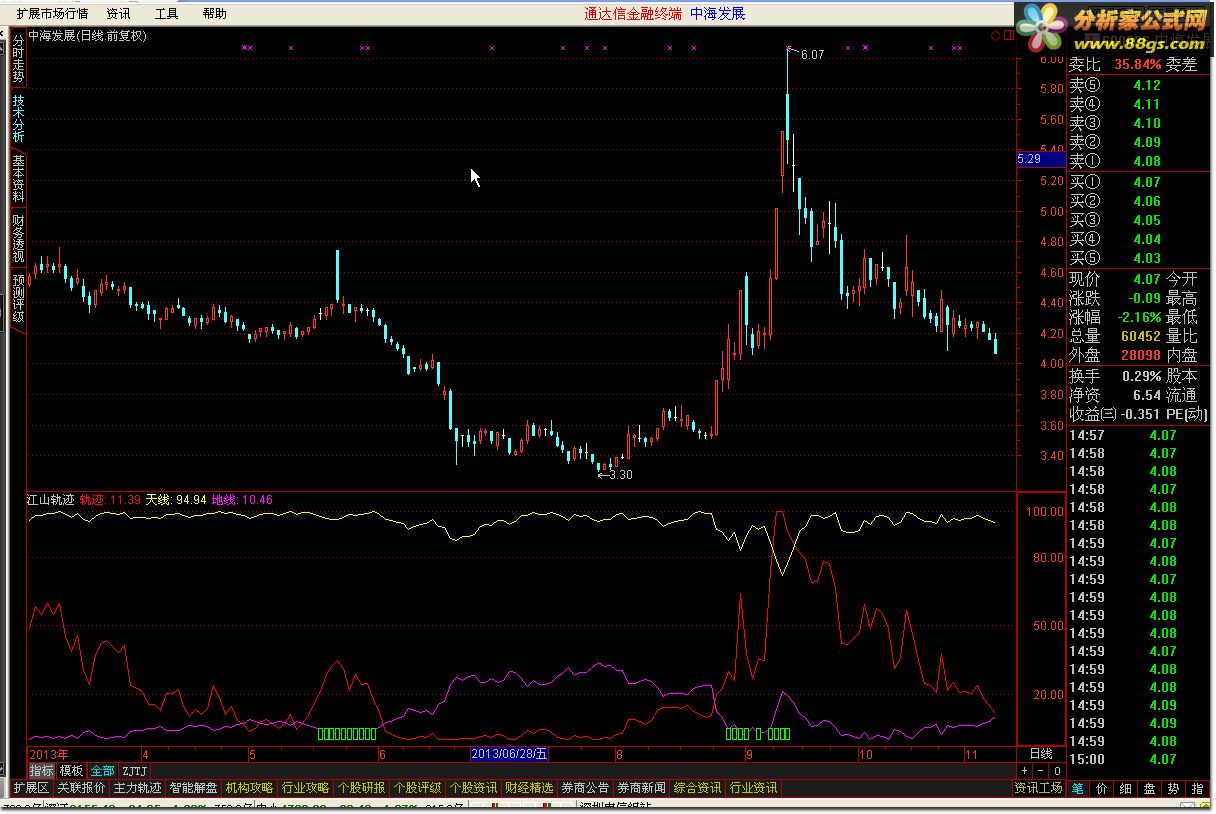This screenshot has height=814, width=1216.
Task: Click the 日线 period selector
Action: (1041, 753)
